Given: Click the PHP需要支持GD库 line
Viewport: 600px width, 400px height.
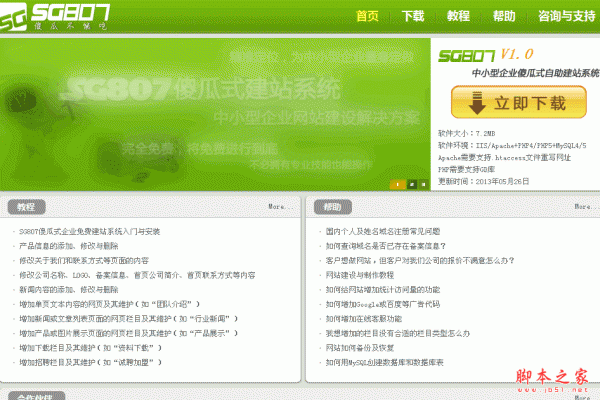Looking at the screenshot, I should click(466, 170).
